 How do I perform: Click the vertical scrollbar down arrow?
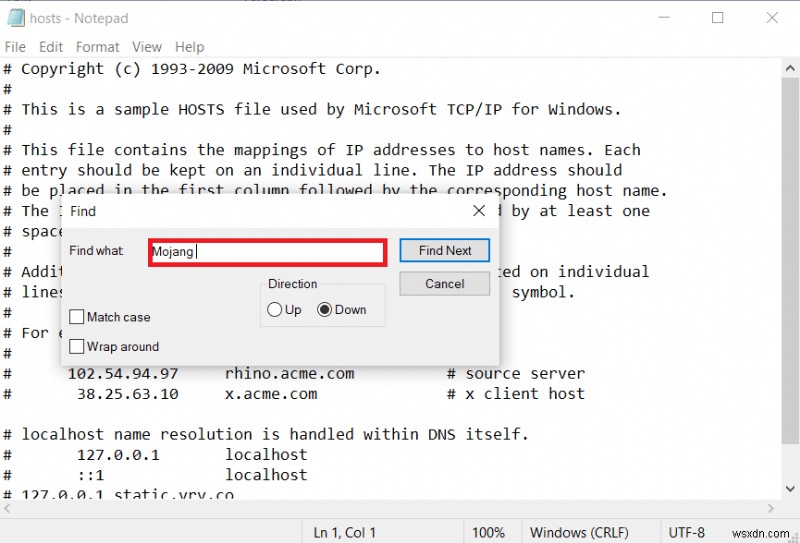click(790, 488)
